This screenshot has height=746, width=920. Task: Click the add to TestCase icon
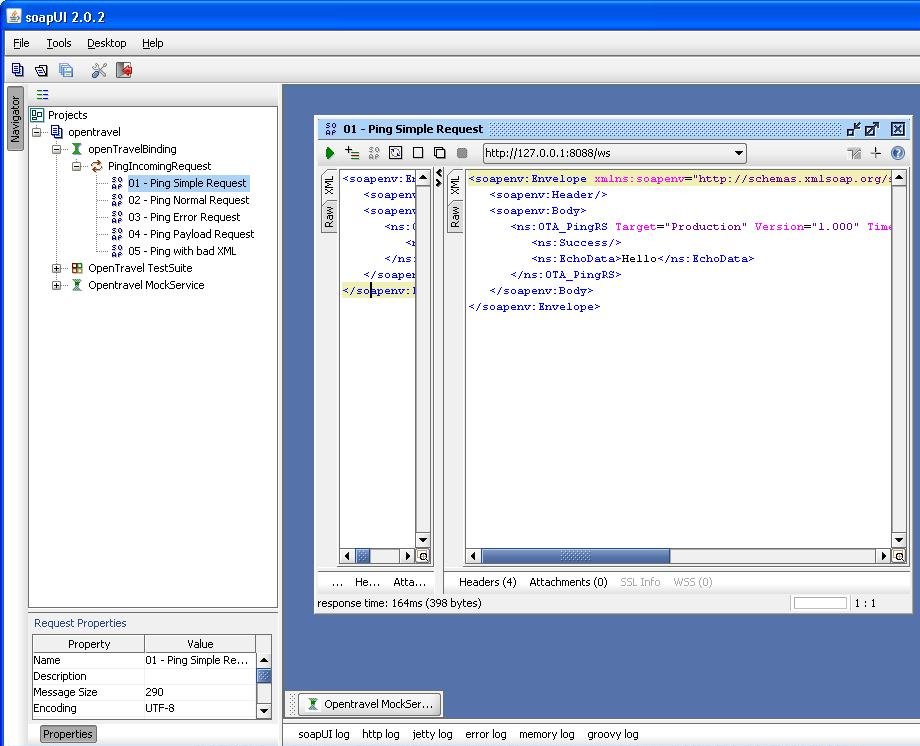pos(352,153)
